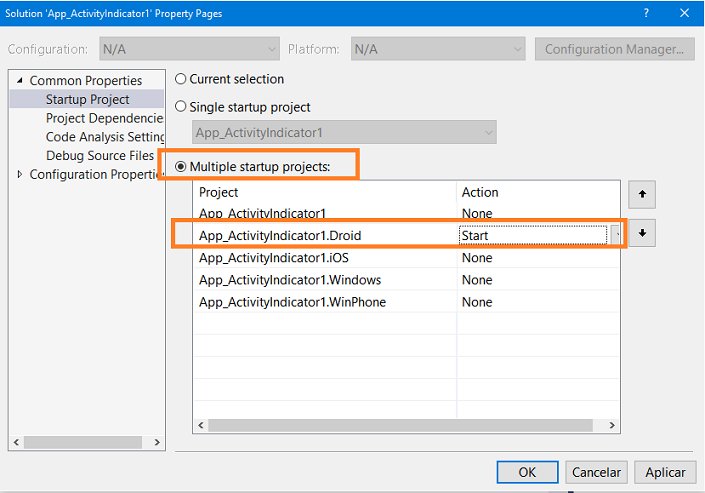This screenshot has width=705, height=493.
Task: Click the Cancelar button
Action: [596, 472]
